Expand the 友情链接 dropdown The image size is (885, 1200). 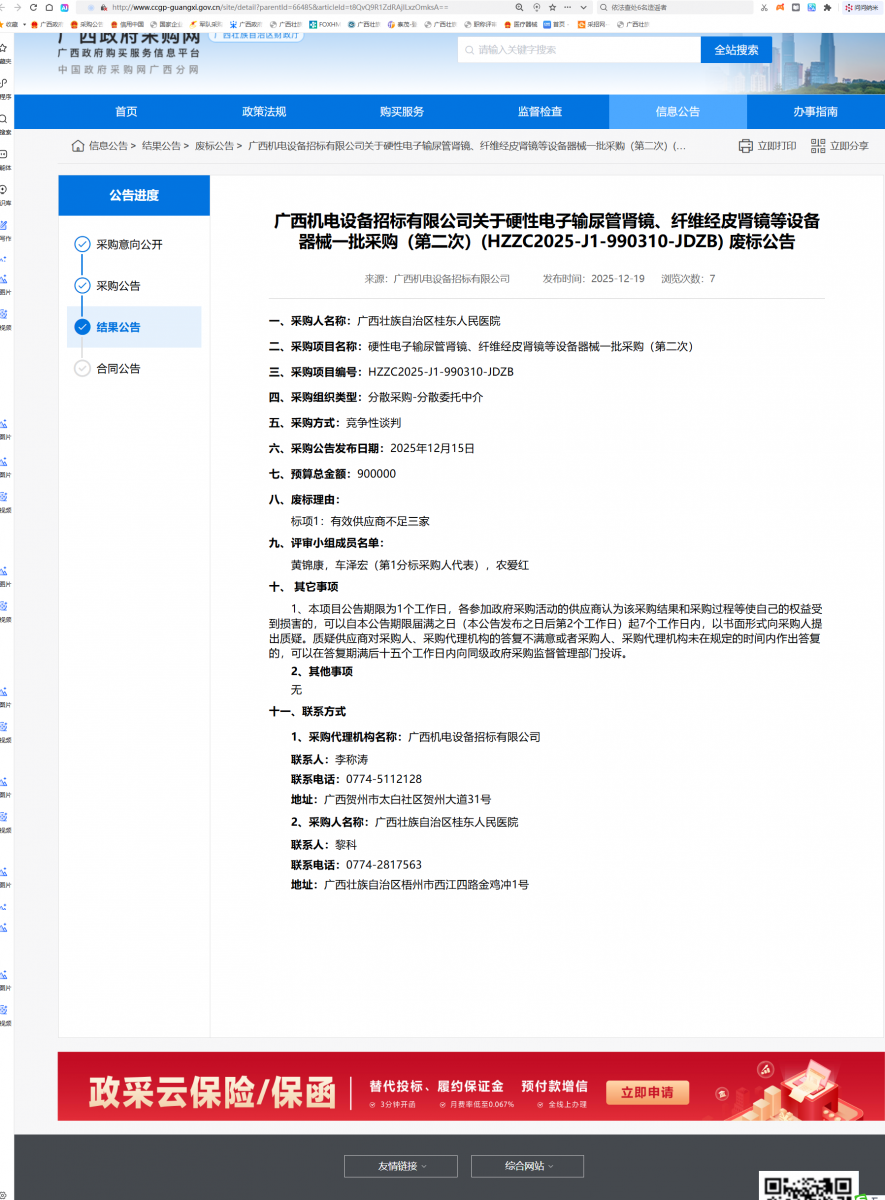[401, 1166]
